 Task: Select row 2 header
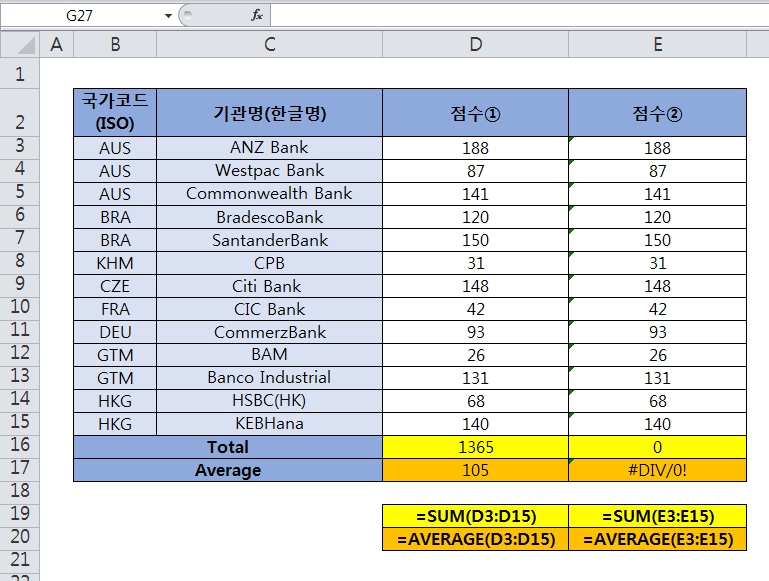[x=20, y=113]
